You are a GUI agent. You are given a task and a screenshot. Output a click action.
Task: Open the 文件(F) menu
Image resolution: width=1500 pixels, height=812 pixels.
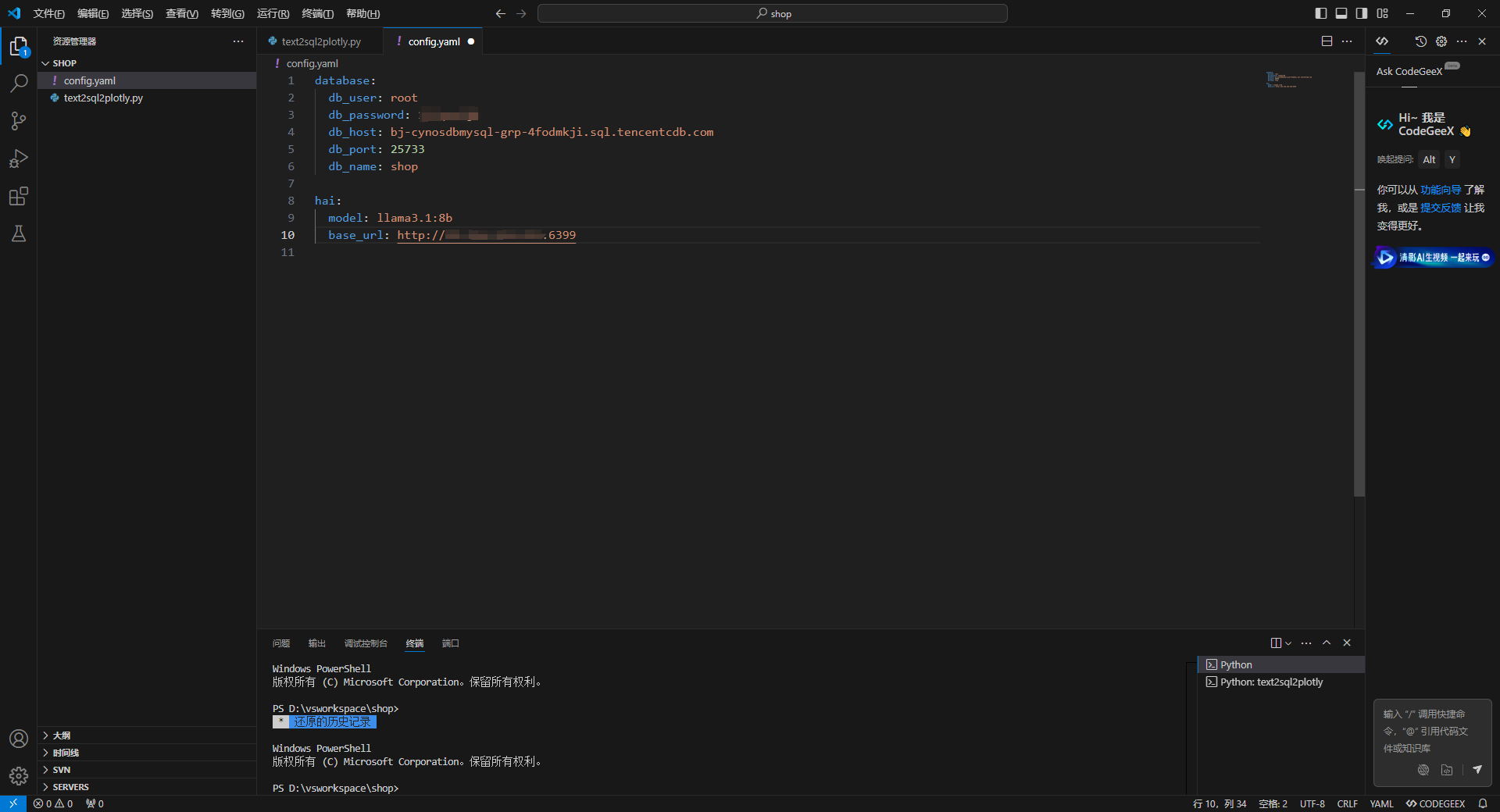click(x=48, y=13)
